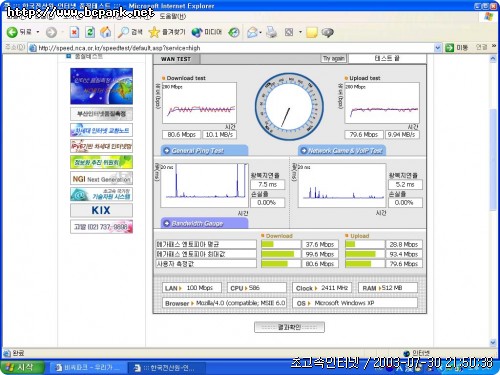Image resolution: width=500 pixels, height=375 pixels.
Task: Click the yellow note toolbar icon
Action: [x=312, y=32]
